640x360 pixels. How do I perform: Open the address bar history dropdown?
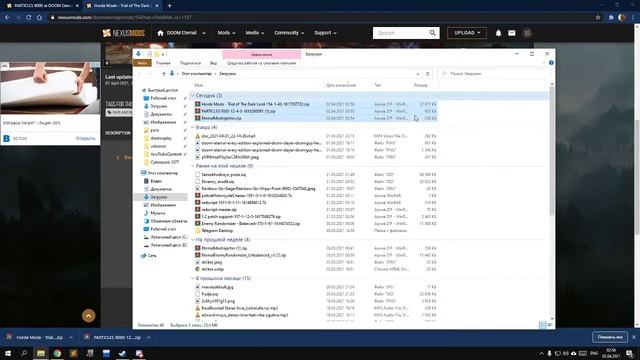click(418, 74)
